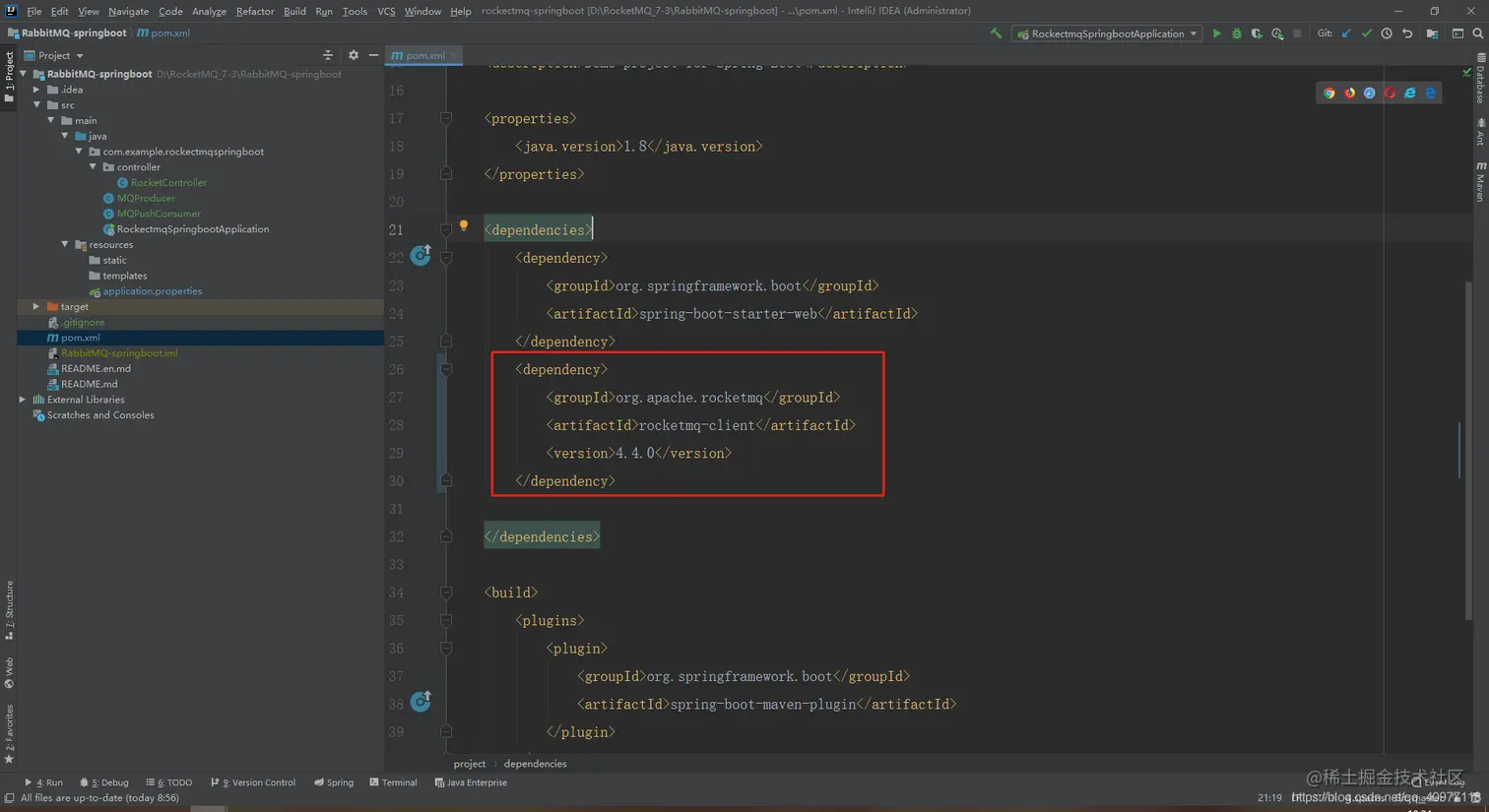Open pom.xml preview in Safari
The width and height of the screenshot is (1489, 812).
(1370, 93)
